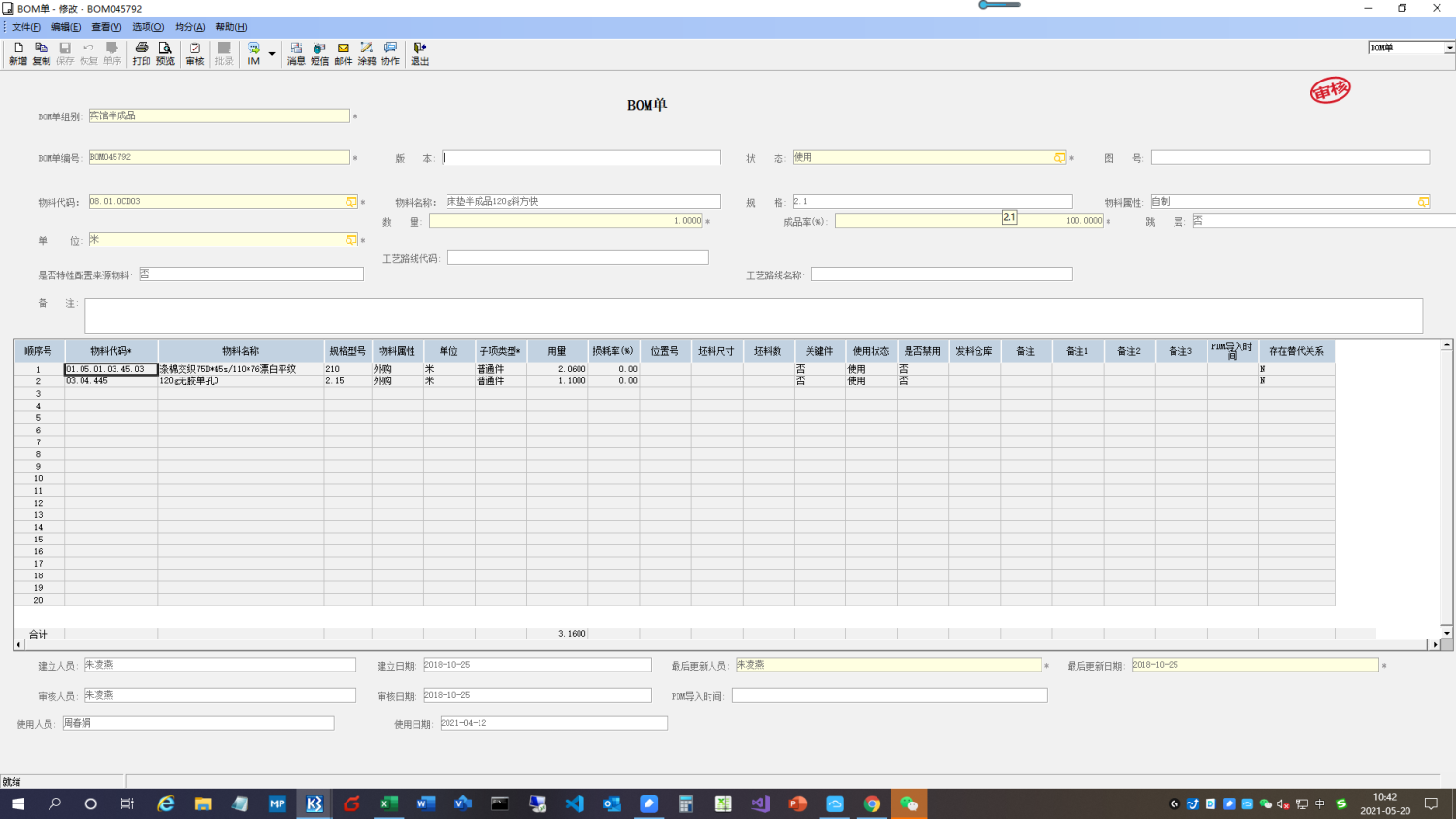
Task: Expand the IM dropdown arrow
Action: [x=272, y=54]
